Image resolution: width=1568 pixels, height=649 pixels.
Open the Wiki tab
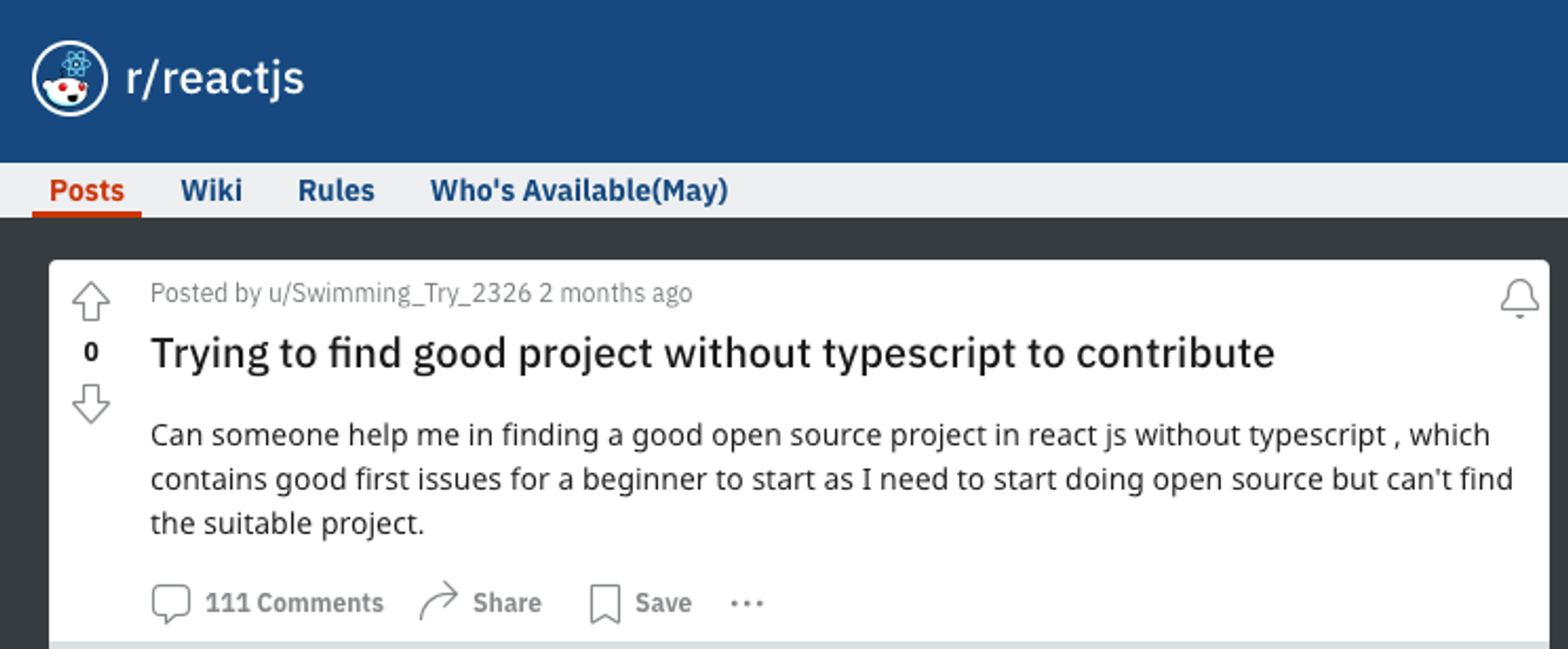pyautogui.click(x=211, y=190)
